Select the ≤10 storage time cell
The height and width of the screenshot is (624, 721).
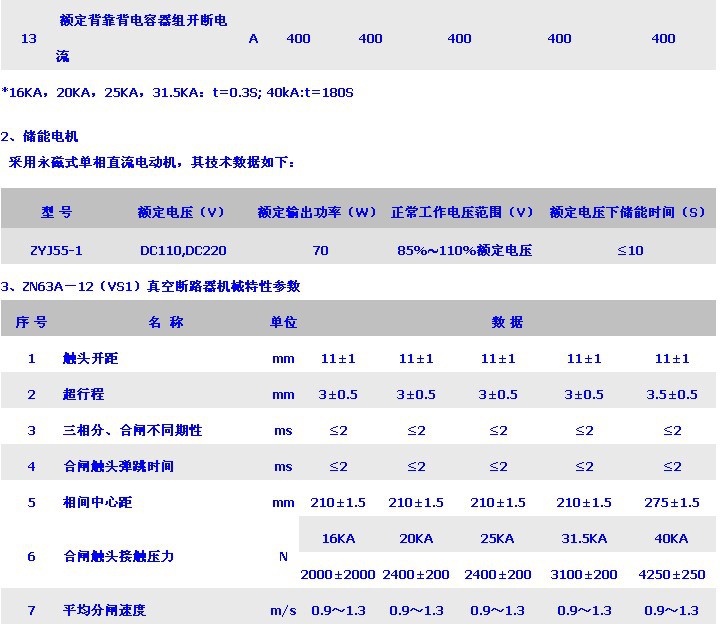pos(630,250)
